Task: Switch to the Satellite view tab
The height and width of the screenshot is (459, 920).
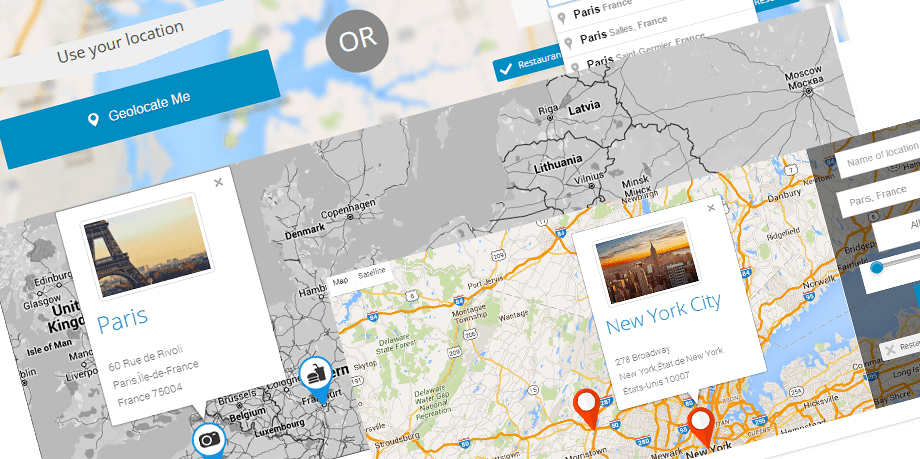Action: click(x=372, y=272)
